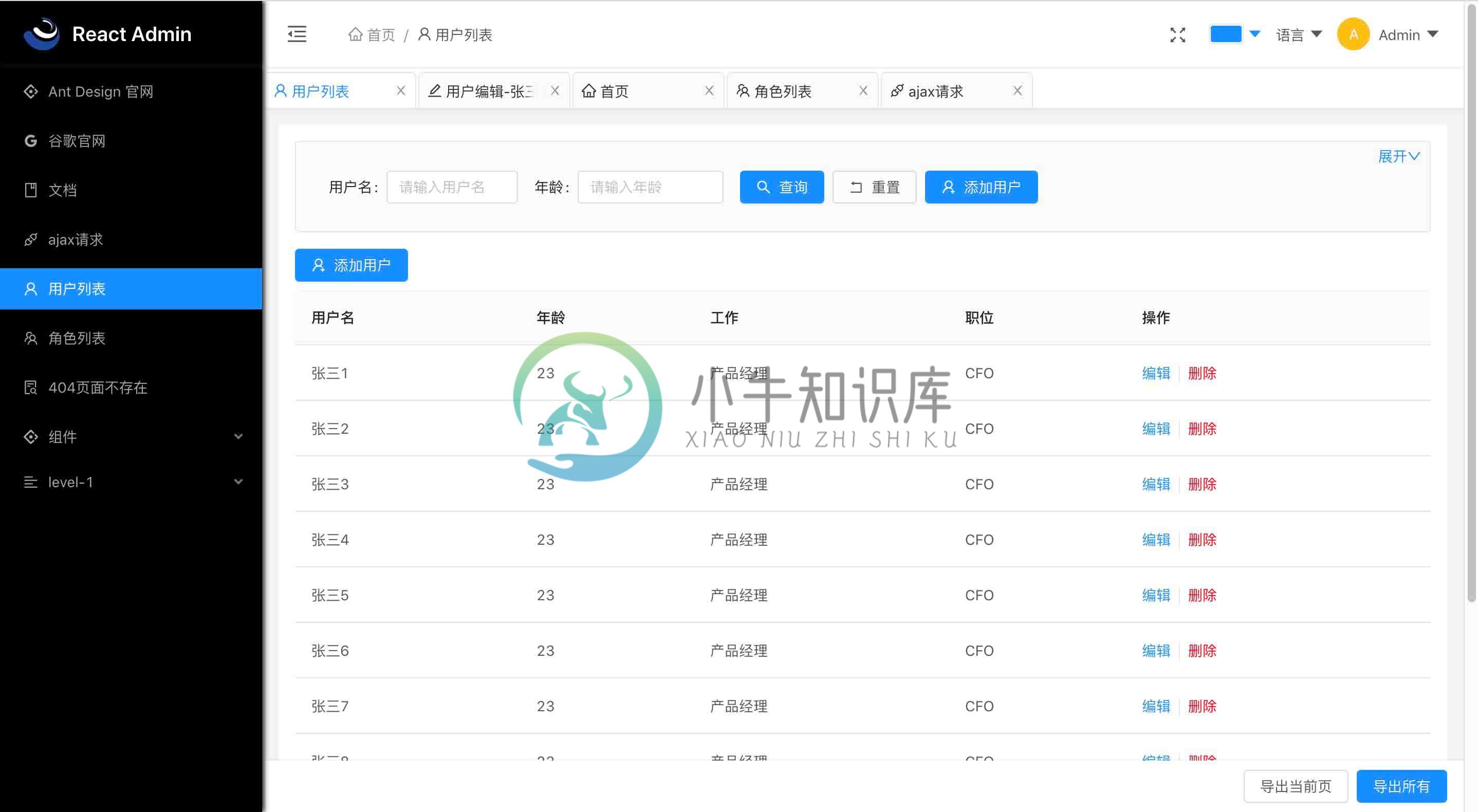1478x812 pixels.
Task: Close the 用户列表 tab
Action: pyautogui.click(x=401, y=90)
